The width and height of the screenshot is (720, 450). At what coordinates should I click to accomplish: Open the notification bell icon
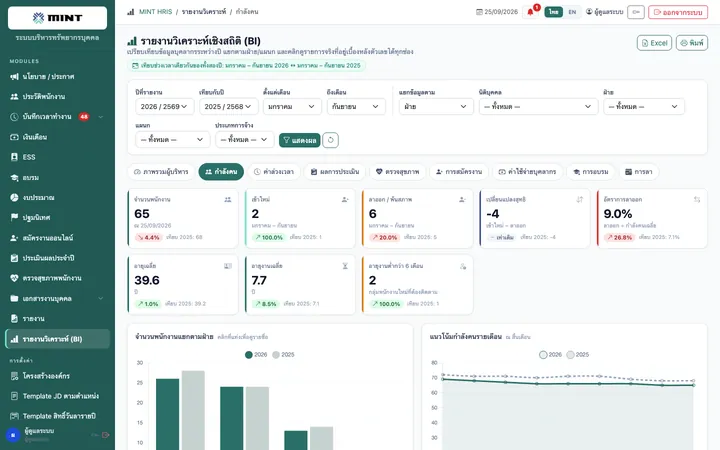(x=530, y=12)
